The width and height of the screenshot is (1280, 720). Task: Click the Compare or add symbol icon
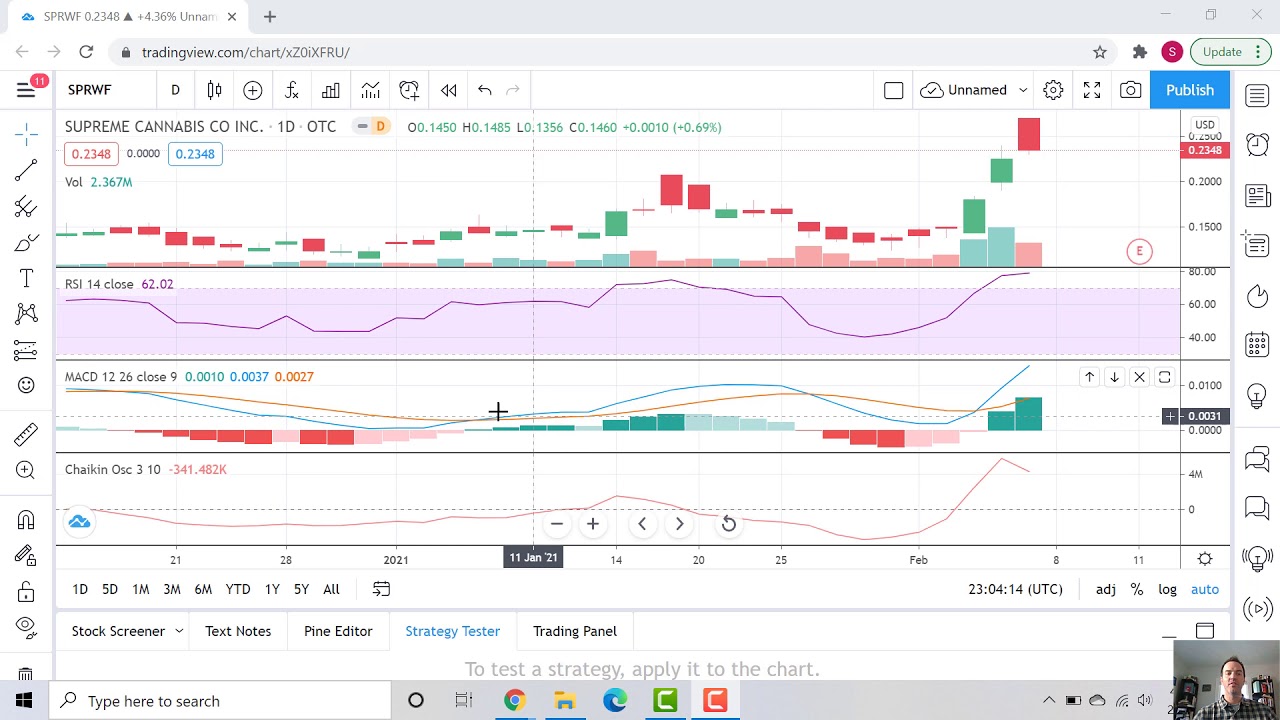click(252, 90)
